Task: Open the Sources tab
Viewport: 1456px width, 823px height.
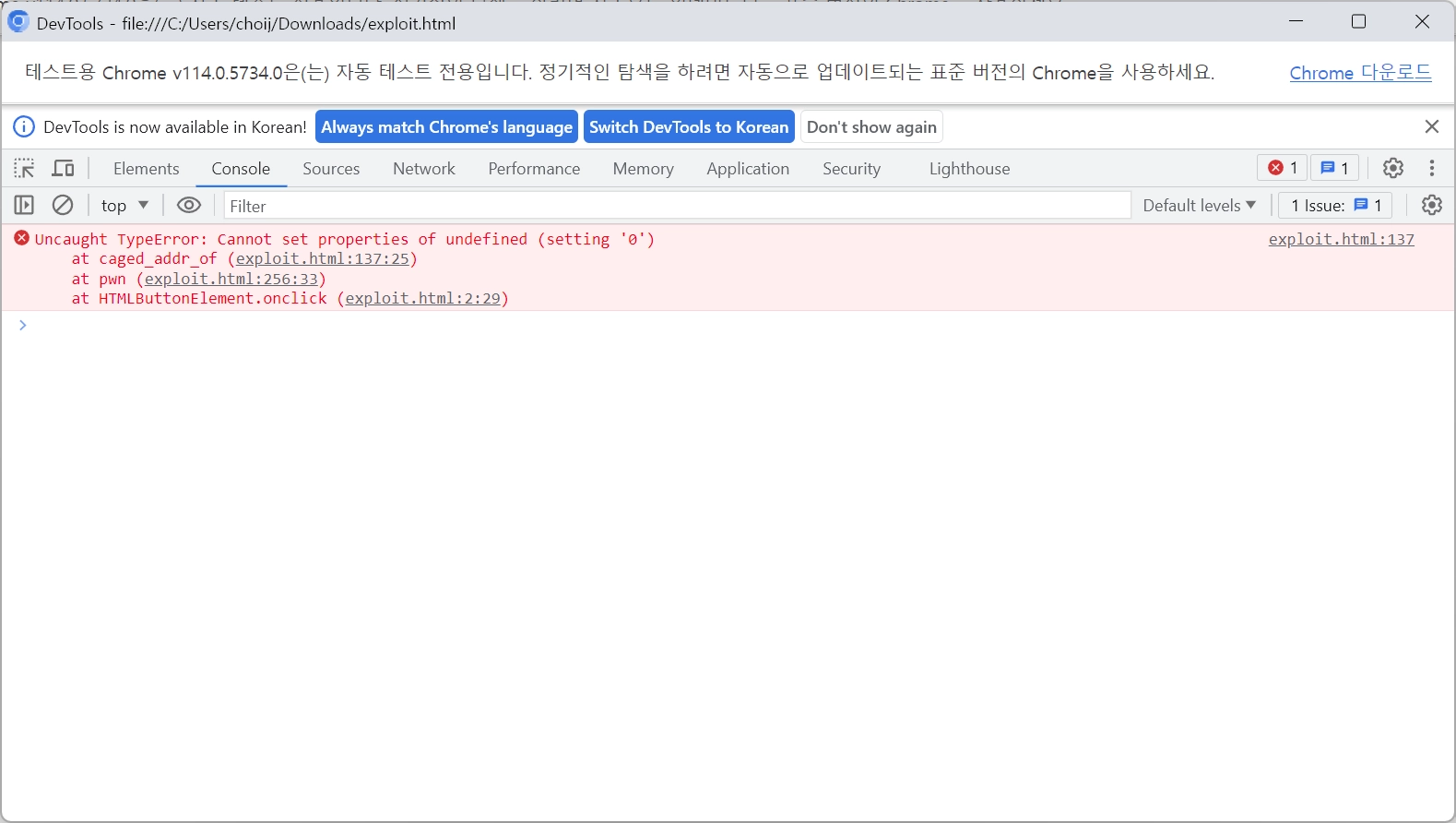Action: pyautogui.click(x=331, y=169)
